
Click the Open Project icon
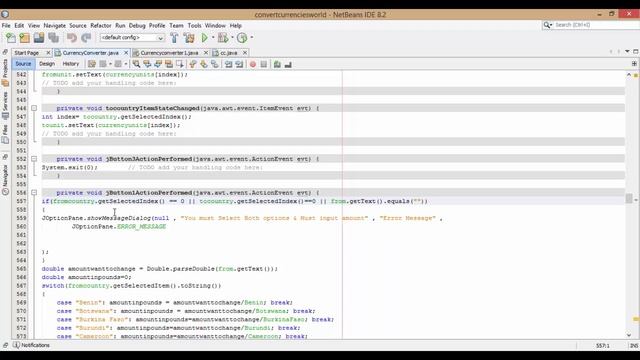[x=39, y=38]
